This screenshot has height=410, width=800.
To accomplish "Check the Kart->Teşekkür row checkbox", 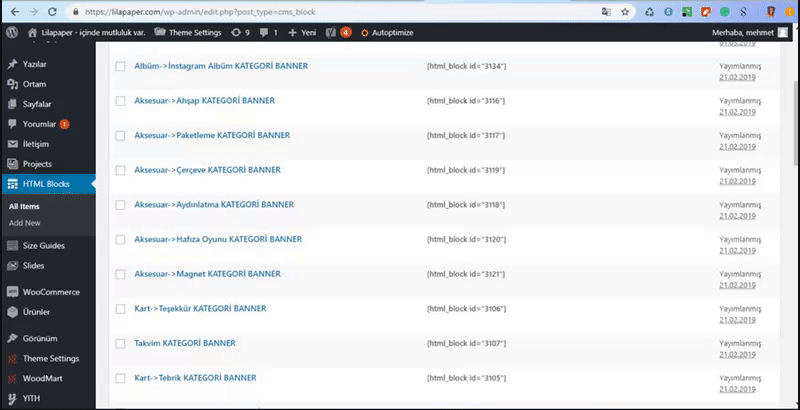I will (120, 310).
